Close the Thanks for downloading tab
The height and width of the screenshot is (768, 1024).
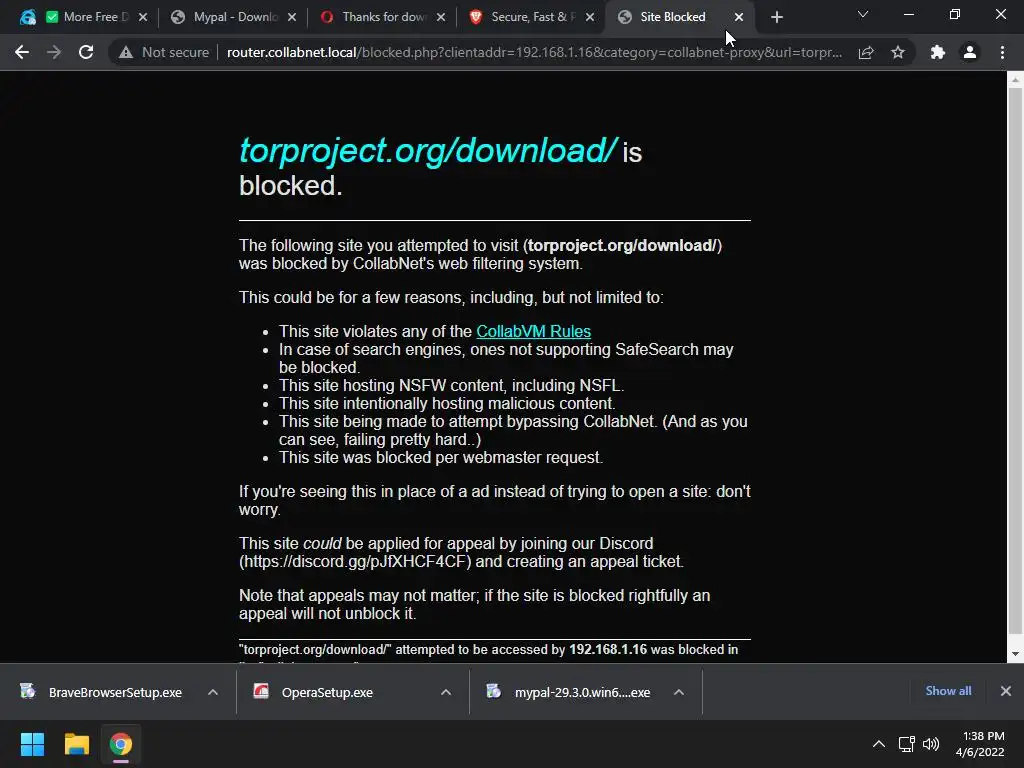[x=441, y=18]
